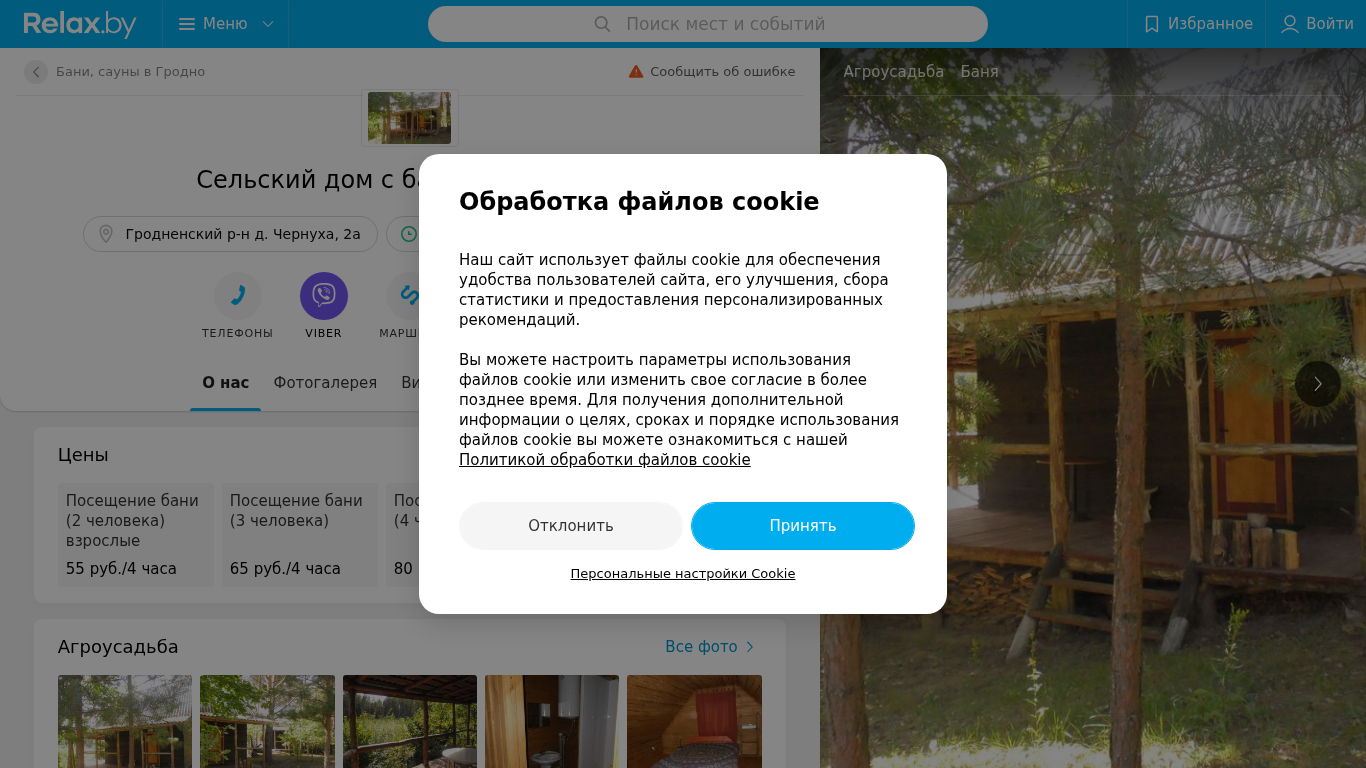1366x768 pixels.
Task: Select the О нас tab
Action: 226,383
